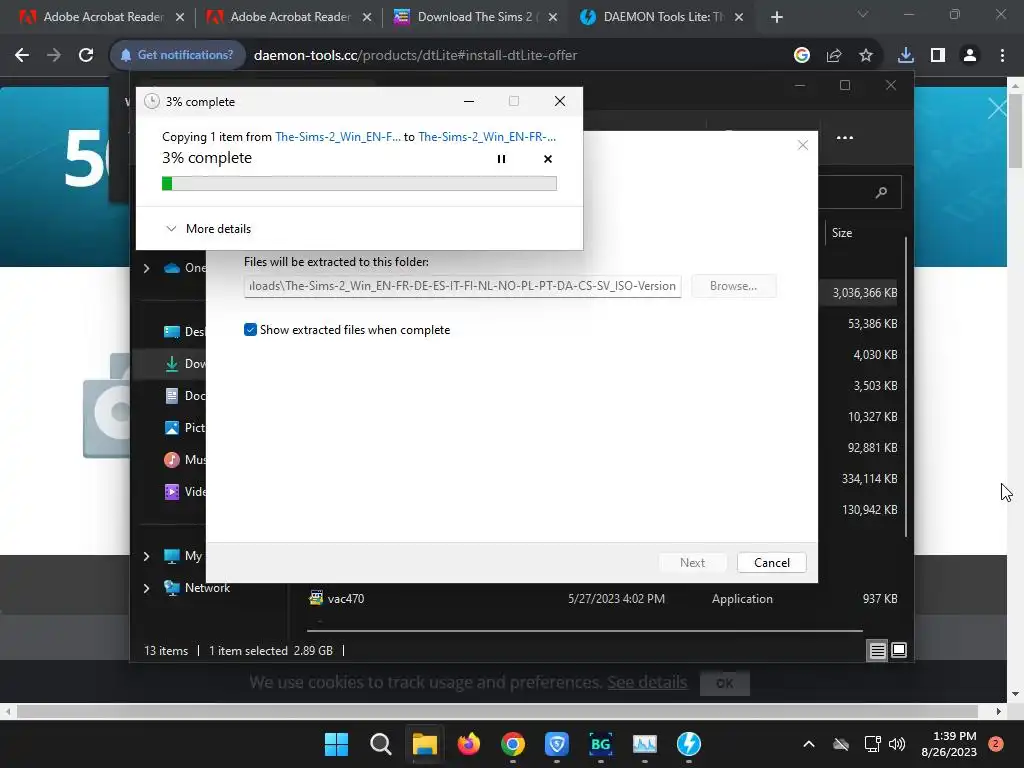
Task: Go back in Chrome
Action: coord(22,56)
